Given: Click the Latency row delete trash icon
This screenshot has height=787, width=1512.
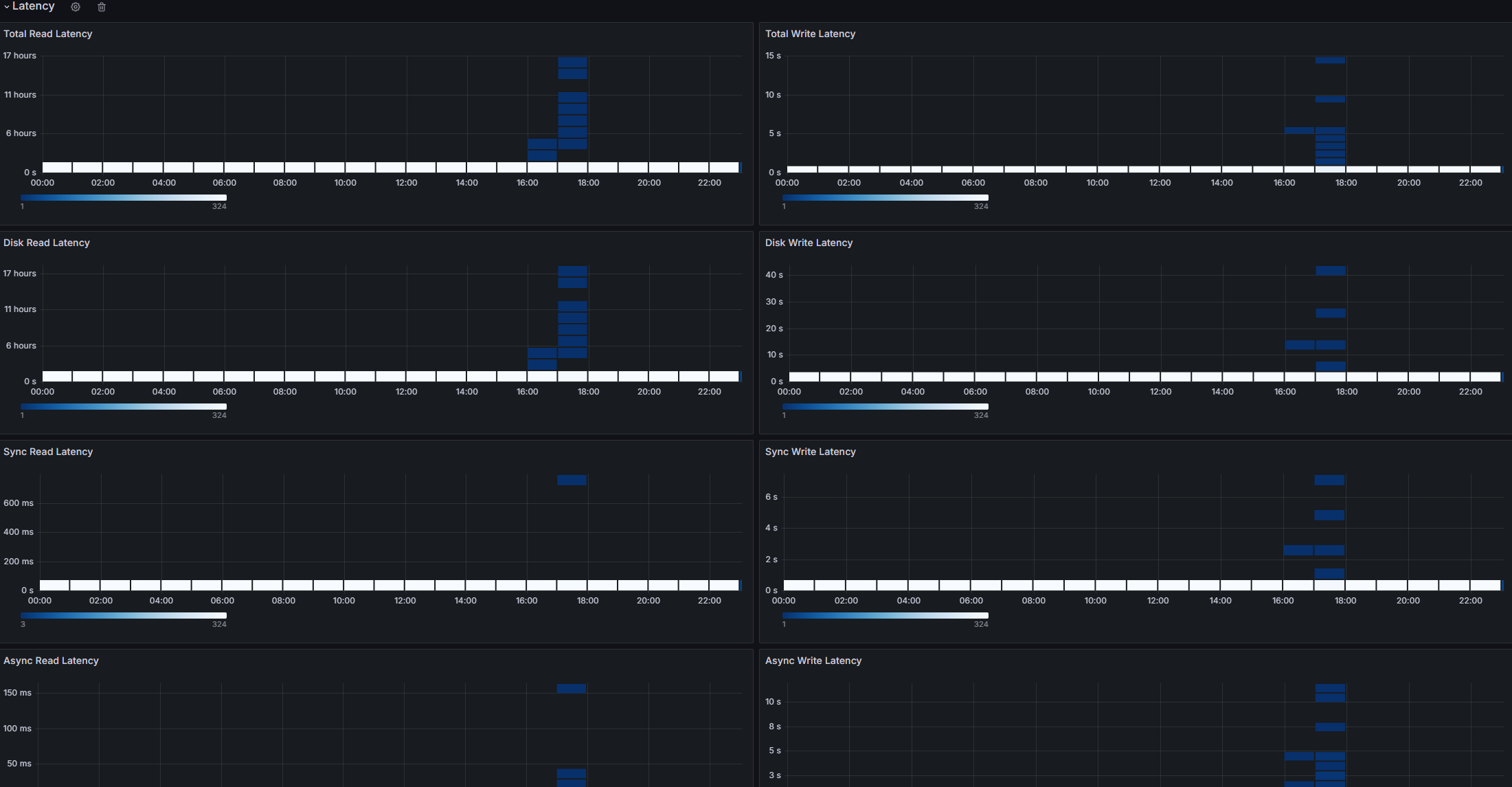Looking at the screenshot, I should (x=102, y=7).
